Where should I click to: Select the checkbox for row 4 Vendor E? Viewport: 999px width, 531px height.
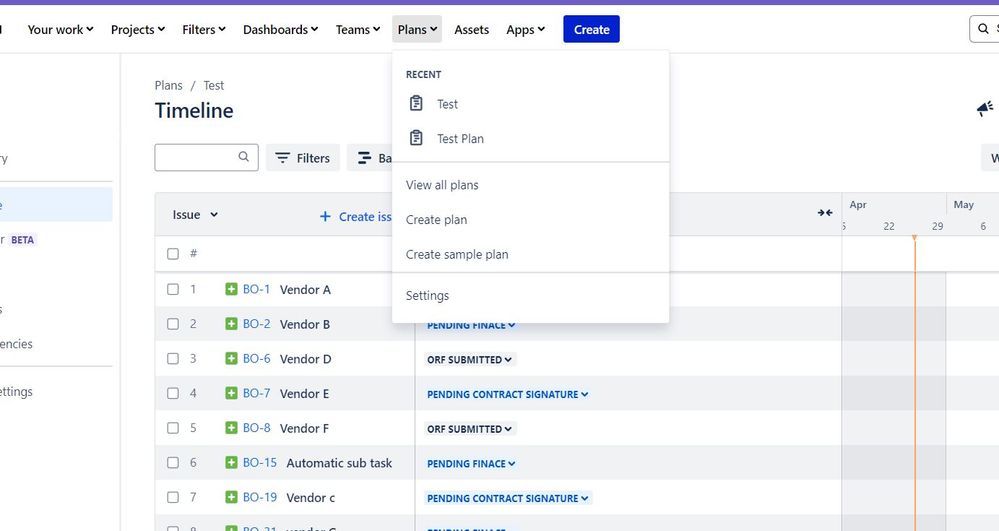[173, 393]
